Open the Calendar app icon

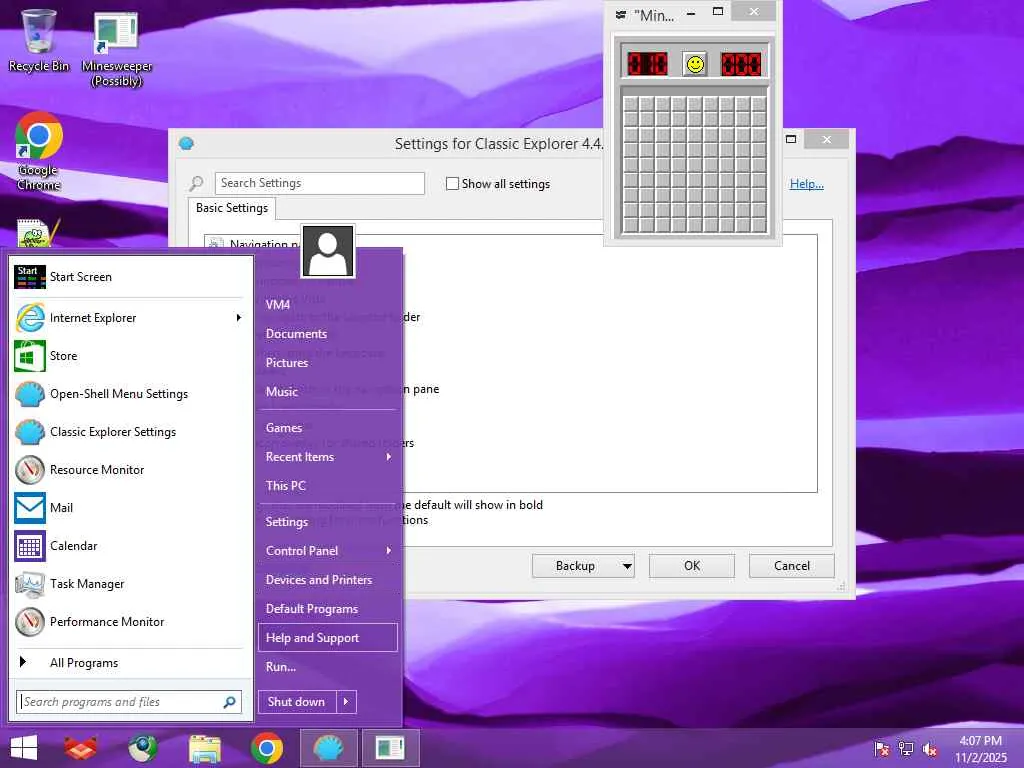click(30, 546)
